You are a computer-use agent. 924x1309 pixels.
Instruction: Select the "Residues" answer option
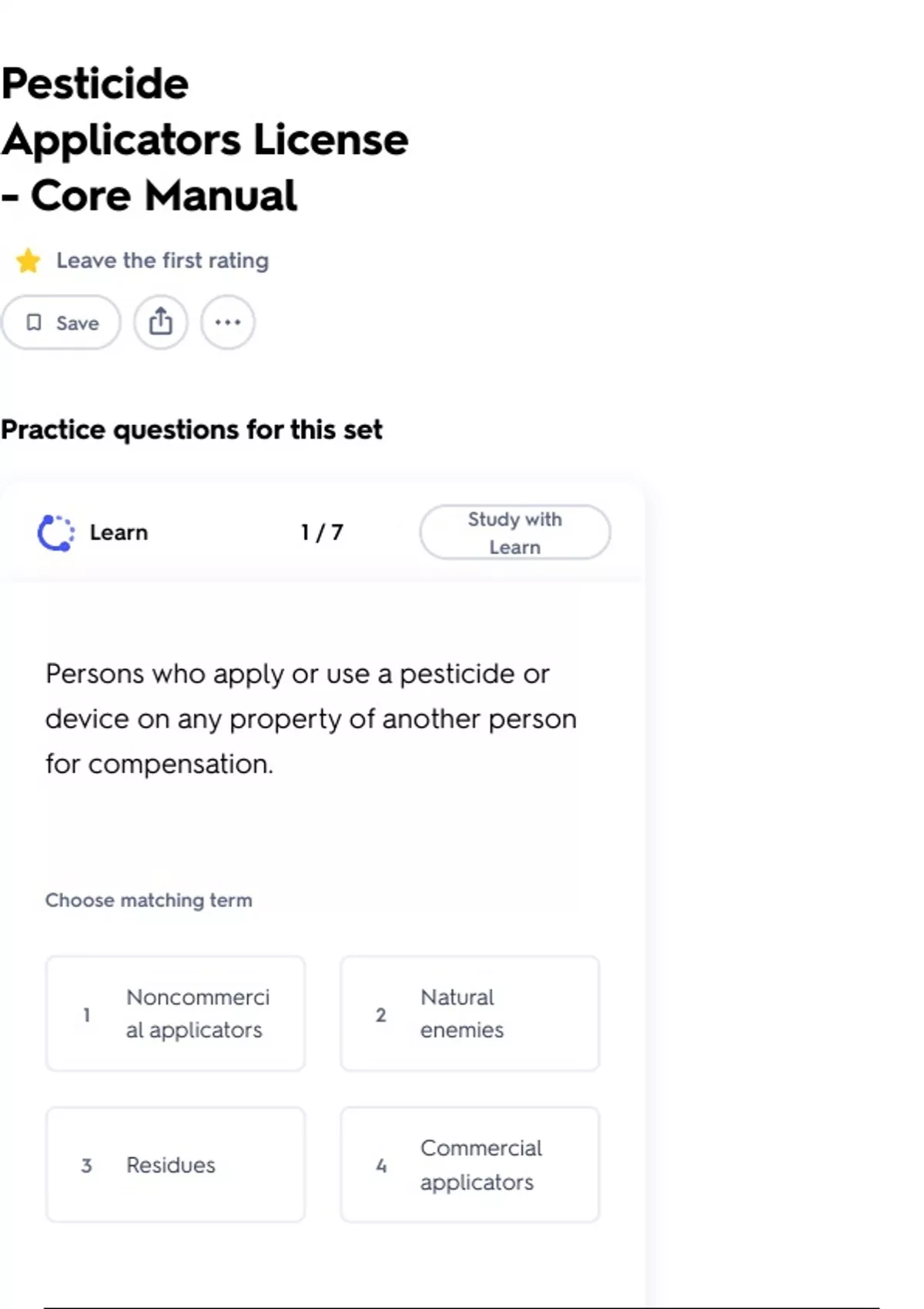[176, 1164]
